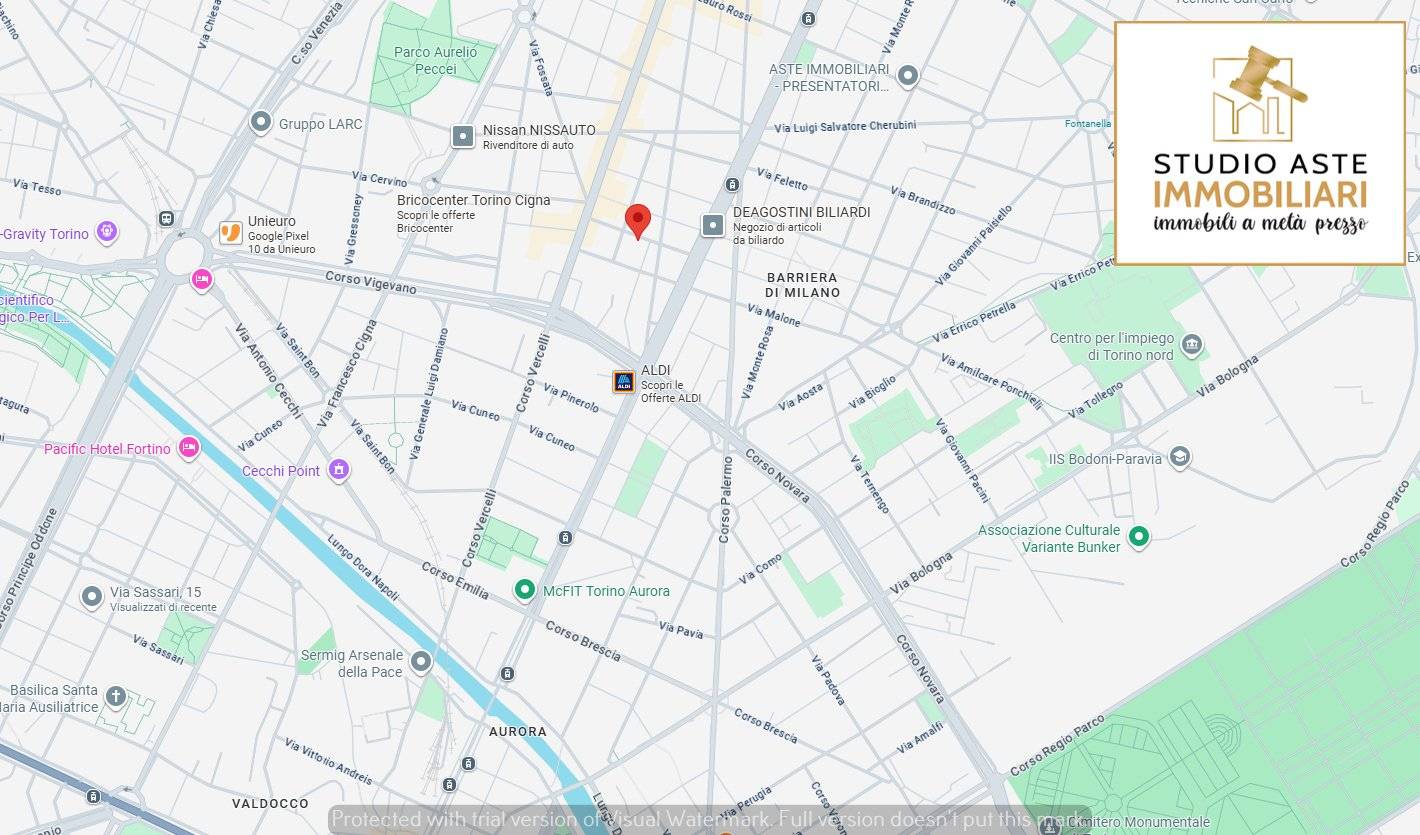Screen dimensions: 1420x835
Task: Click the Nissan NISSAUTO dealer icon
Action: point(463,136)
